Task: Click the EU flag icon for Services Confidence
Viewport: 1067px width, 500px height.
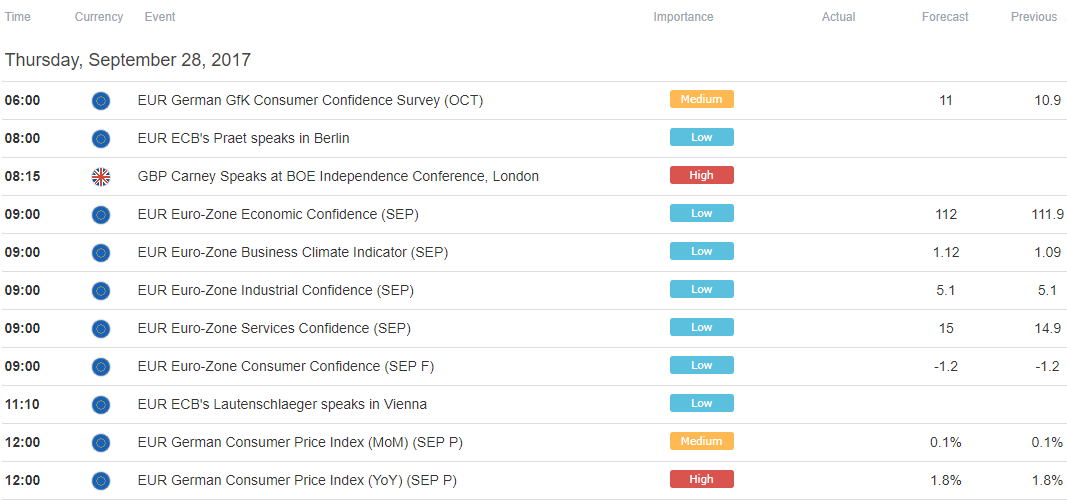Action: tap(101, 329)
